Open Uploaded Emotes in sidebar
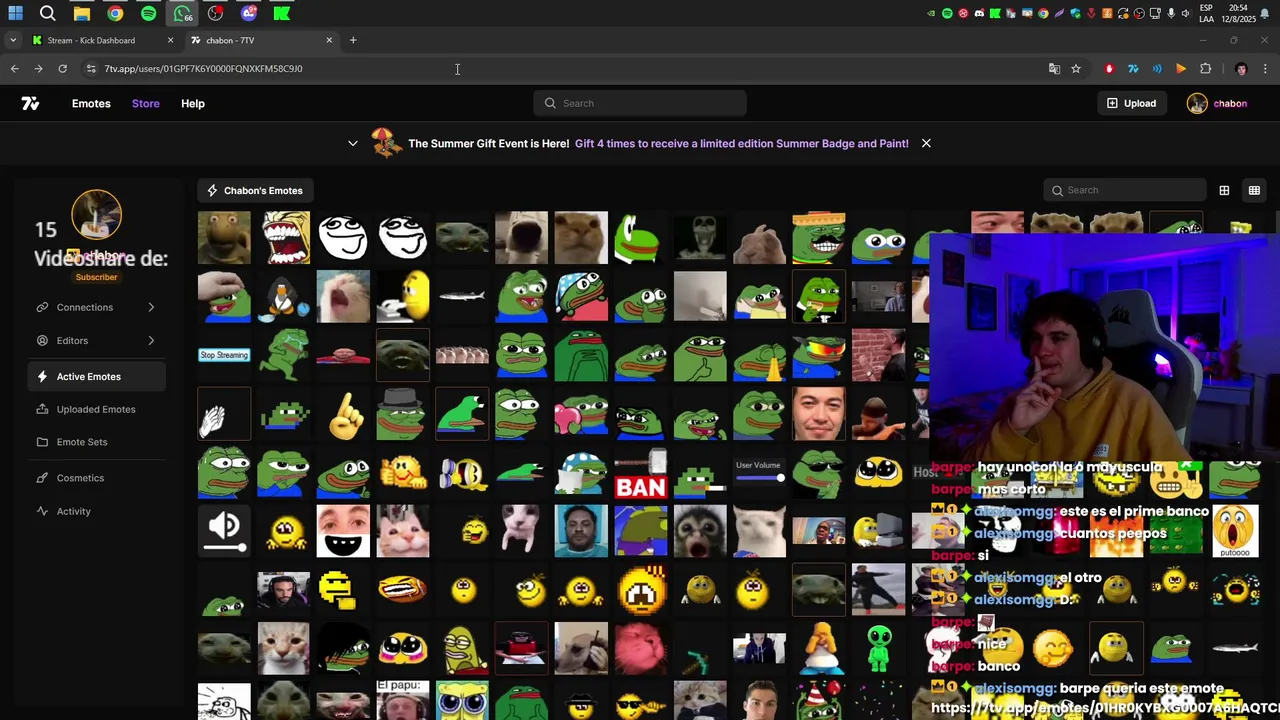 click(96, 409)
